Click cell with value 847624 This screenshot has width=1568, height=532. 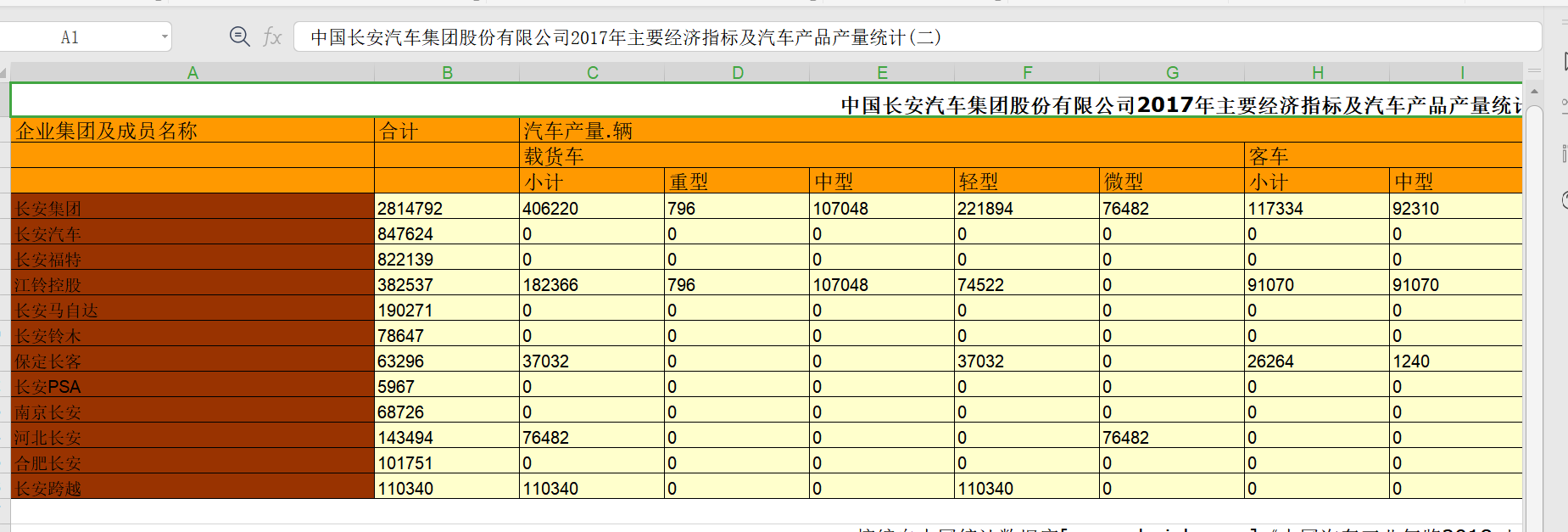pyautogui.click(x=447, y=232)
